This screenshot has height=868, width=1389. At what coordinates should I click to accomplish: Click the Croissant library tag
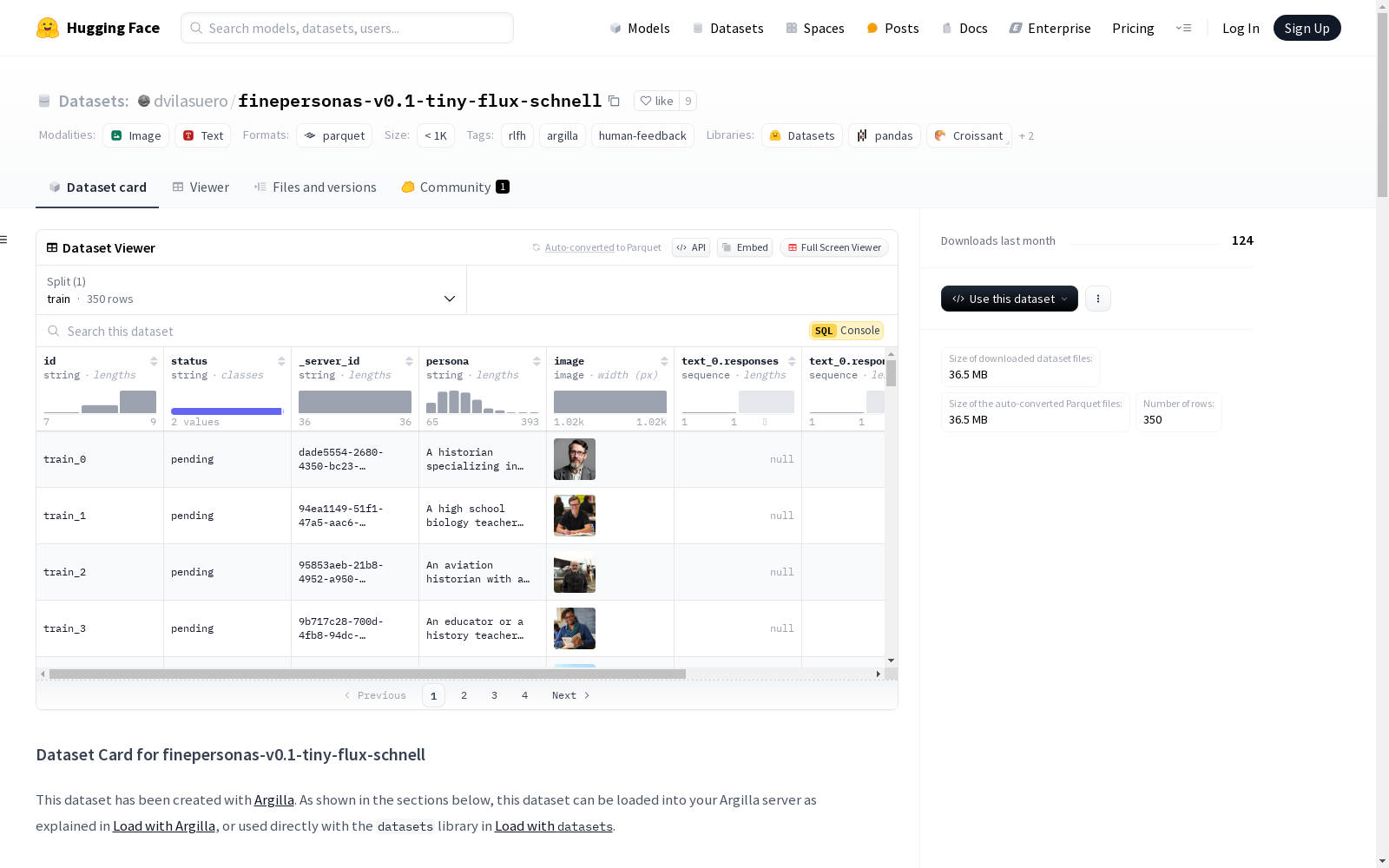969,135
